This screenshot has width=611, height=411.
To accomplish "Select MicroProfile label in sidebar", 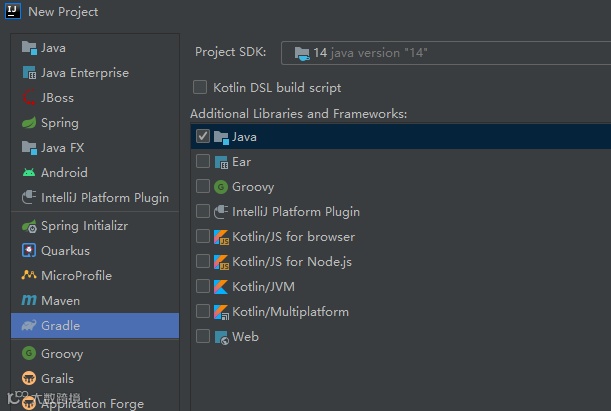I will [76, 276].
